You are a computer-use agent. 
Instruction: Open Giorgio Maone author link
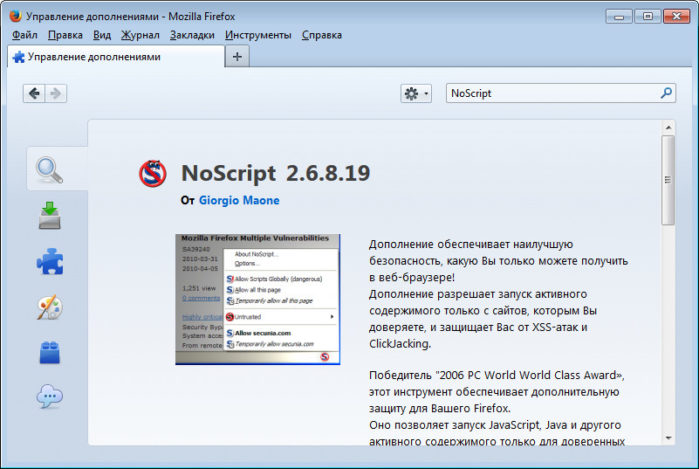239,200
